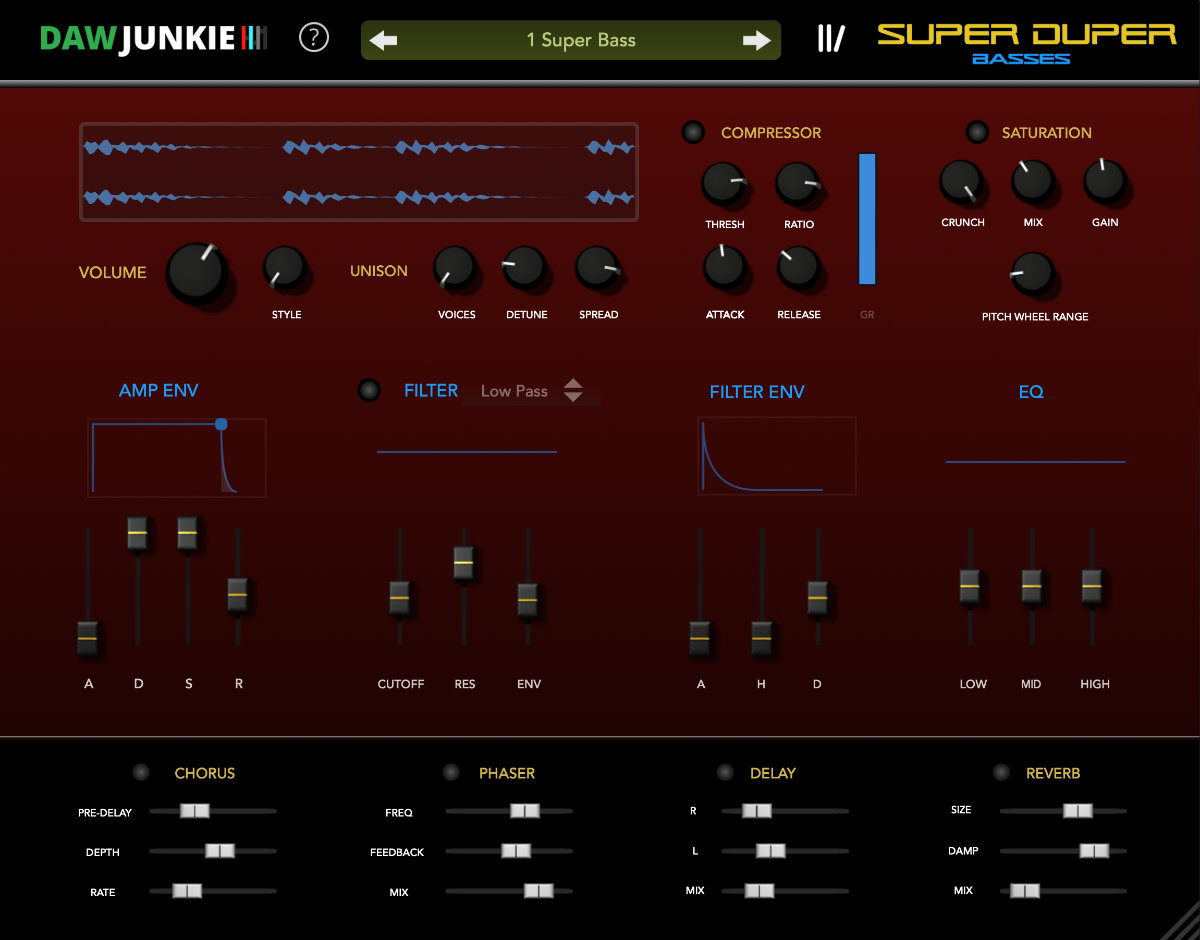This screenshot has width=1200, height=940.
Task: Click the Saturation Mix knob
Action: click(1033, 181)
